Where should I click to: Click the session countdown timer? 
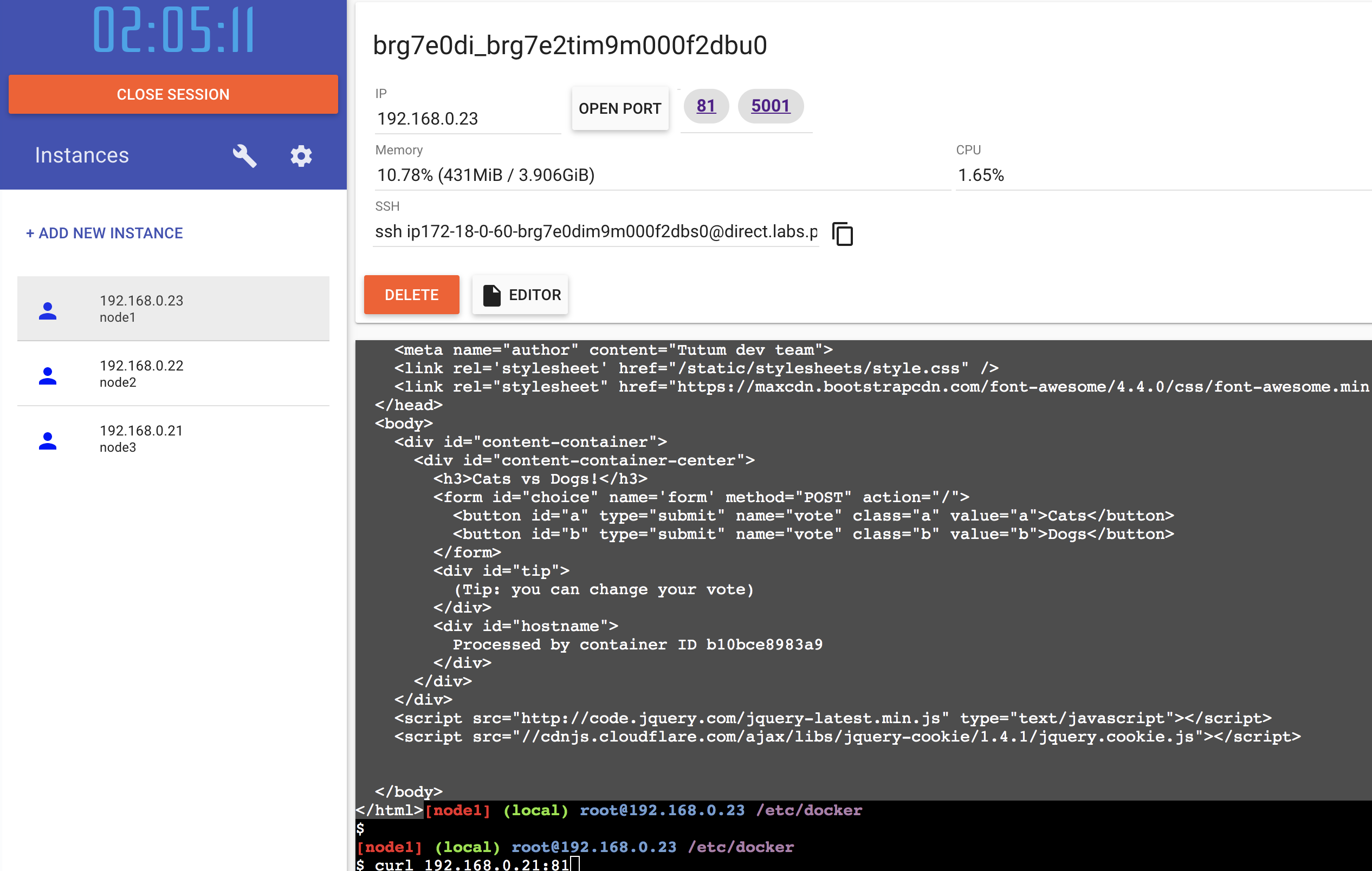(x=173, y=31)
